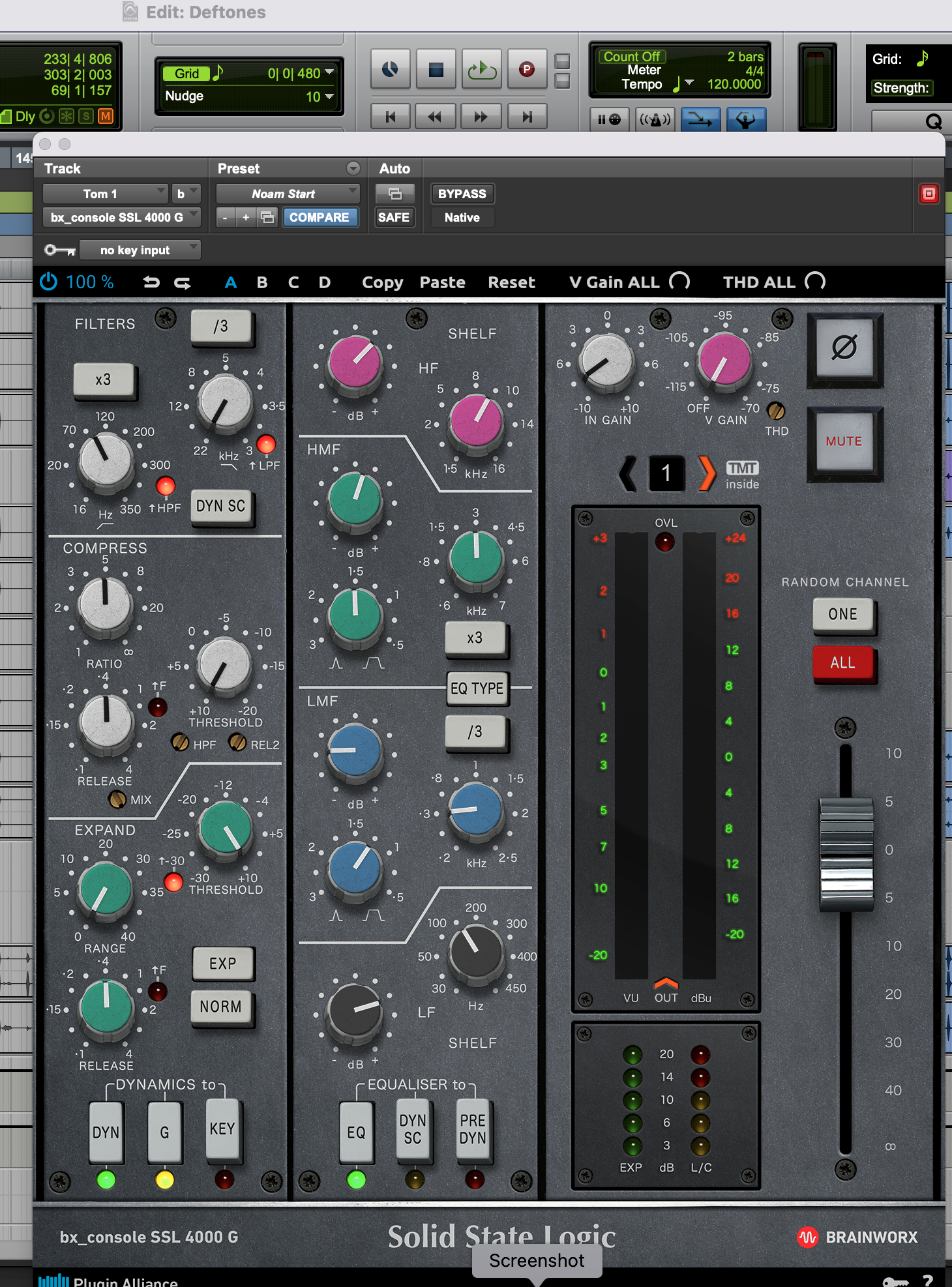Select settings bank C
This screenshot has width=952, height=1287.
[x=293, y=282]
